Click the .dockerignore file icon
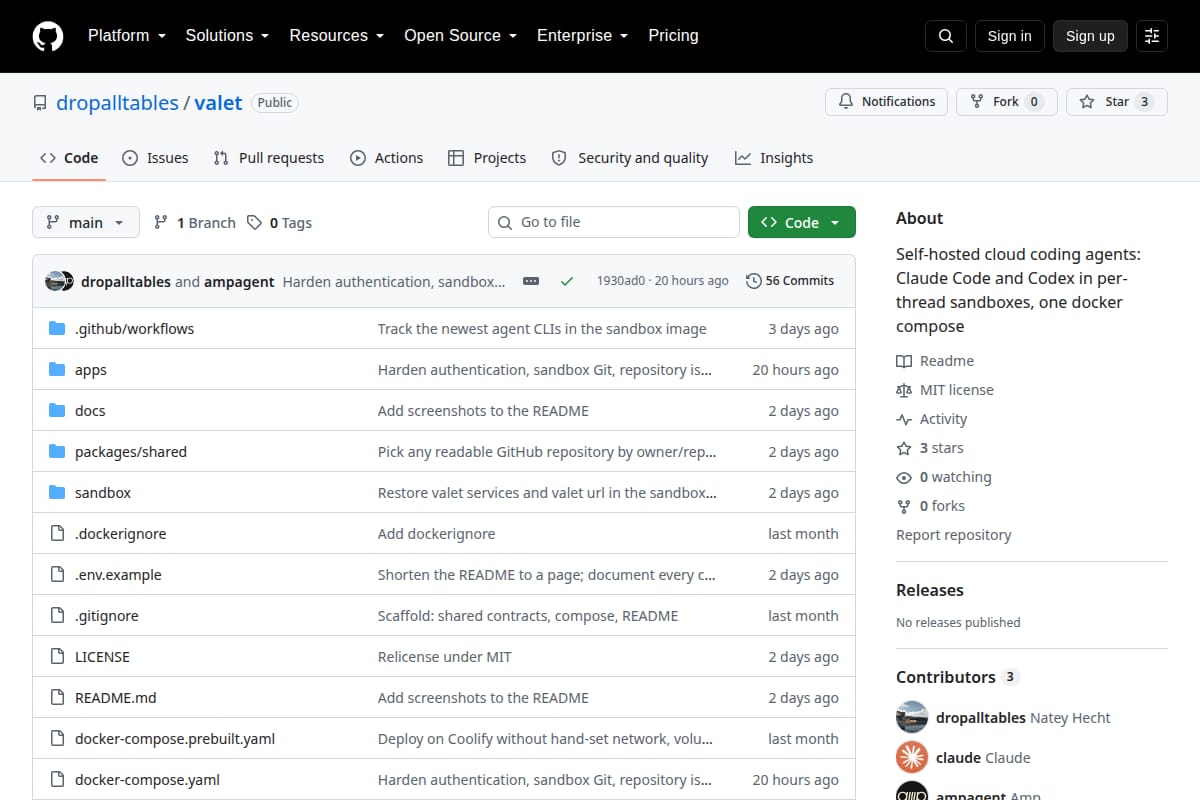 click(57, 534)
